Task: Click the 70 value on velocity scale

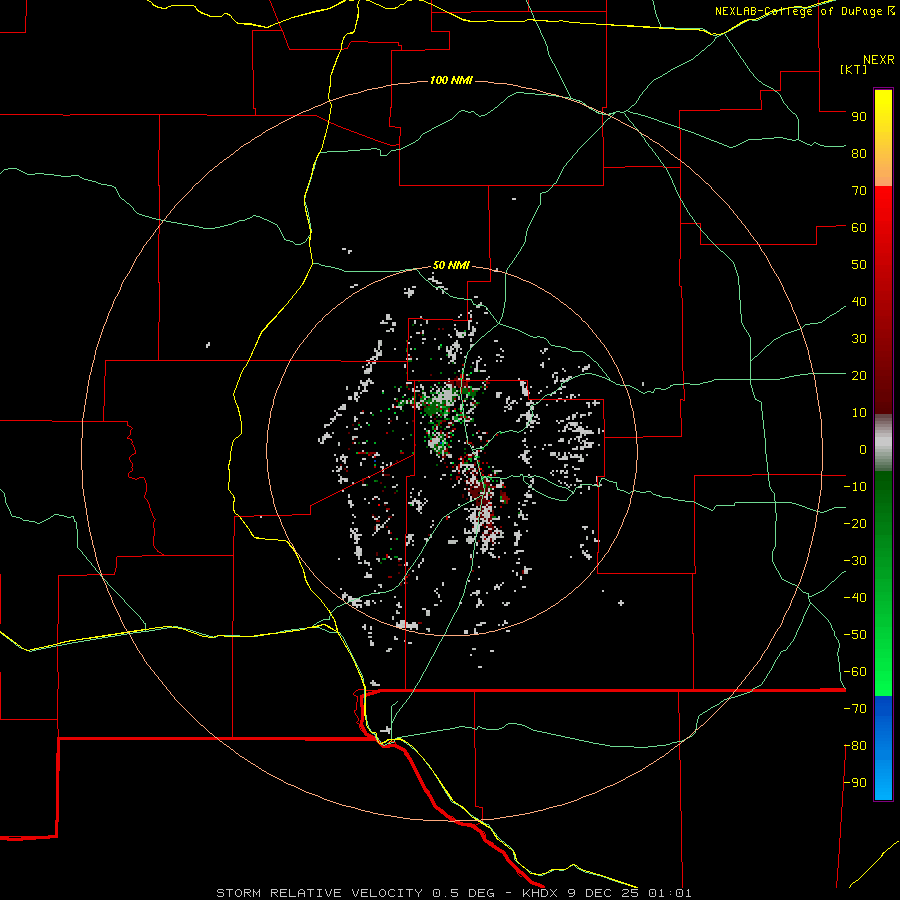Action: pyautogui.click(x=859, y=191)
